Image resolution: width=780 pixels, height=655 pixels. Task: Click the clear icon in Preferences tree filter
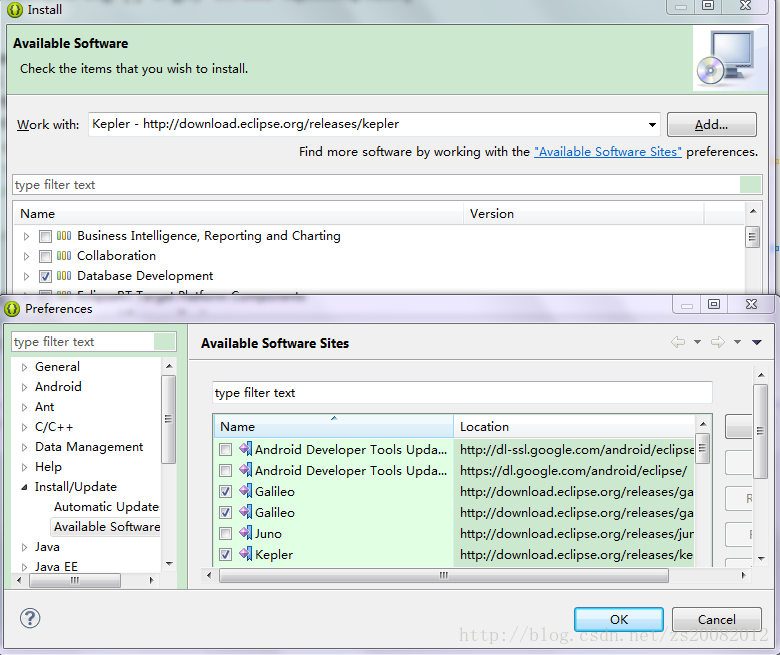(x=165, y=342)
